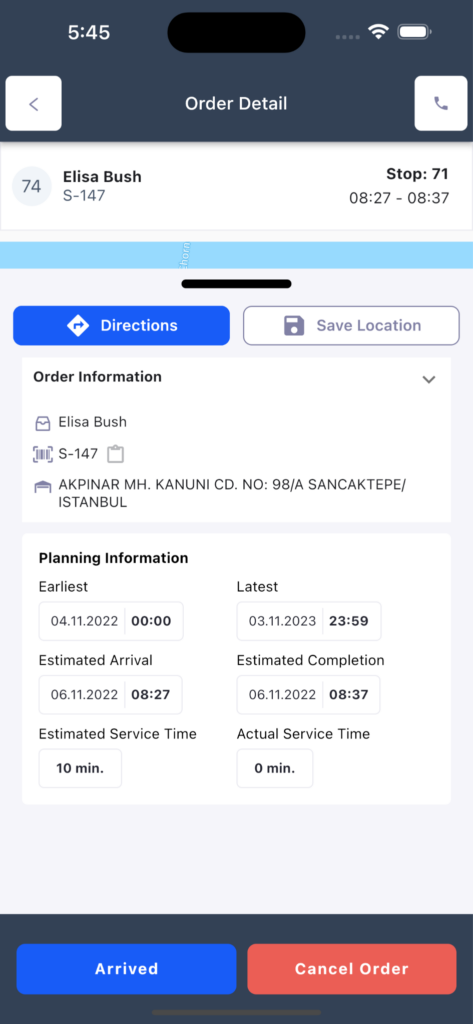Mark the order as Arrived
This screenshot has height=1024, width=473.
tap(126, 968)
